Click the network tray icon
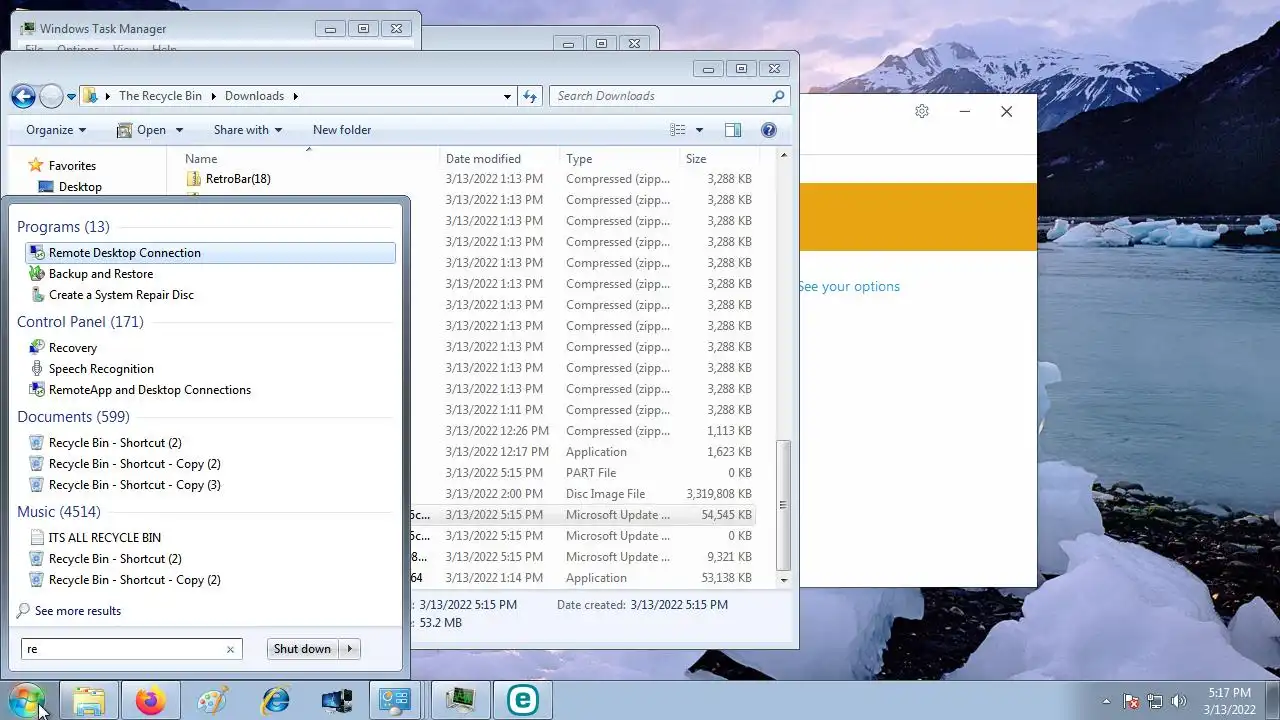This screenshot has height=720, width=1280. [x=1155, y=701]
